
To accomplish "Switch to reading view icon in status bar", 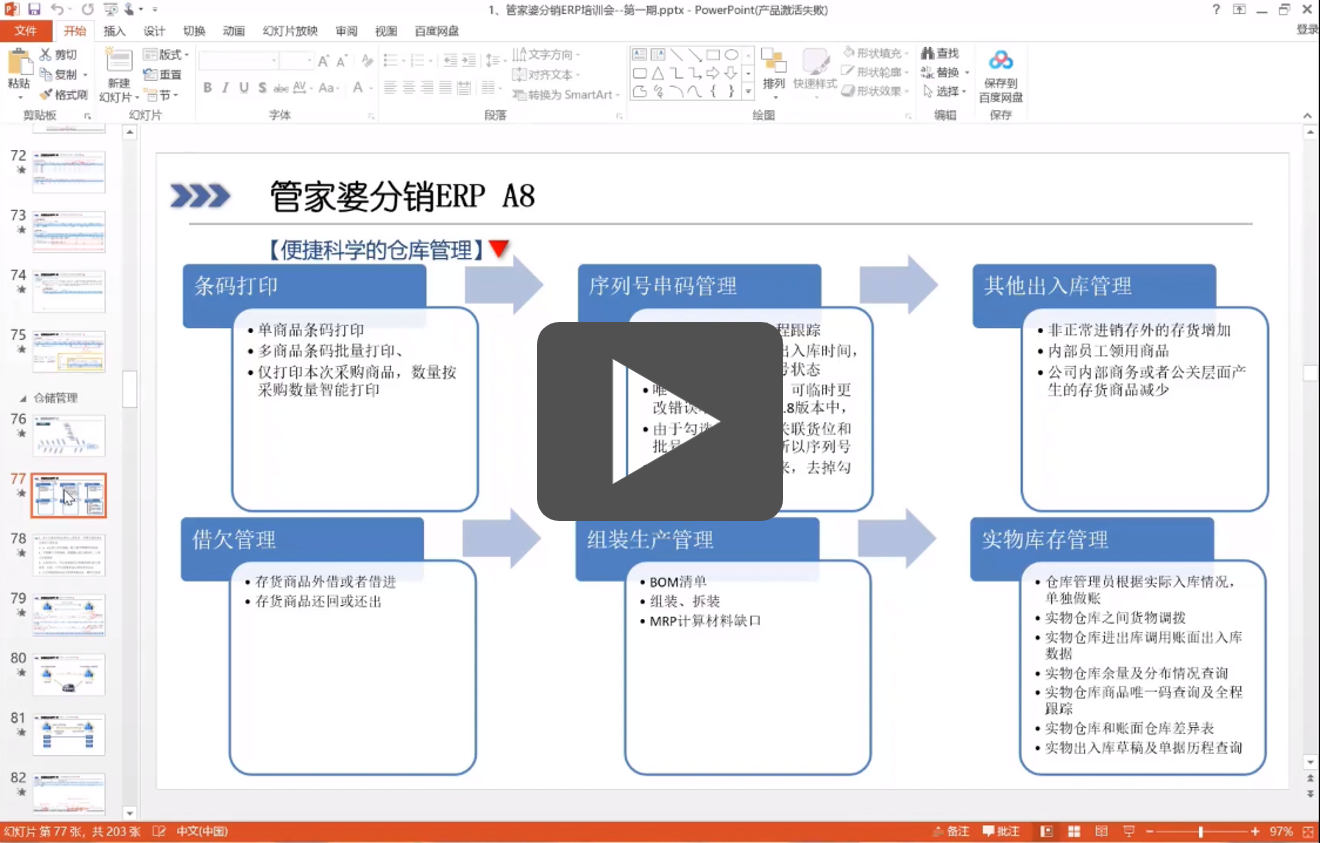I will point(1100,832).
